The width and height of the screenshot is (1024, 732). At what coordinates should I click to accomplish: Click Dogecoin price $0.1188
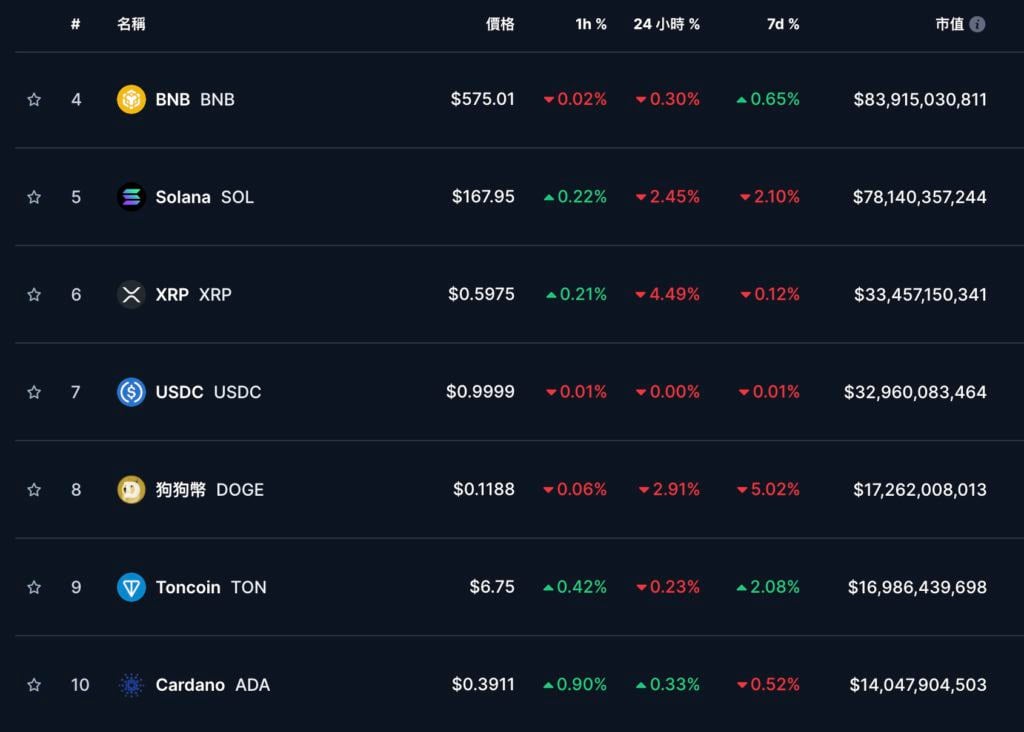point(483,490)
